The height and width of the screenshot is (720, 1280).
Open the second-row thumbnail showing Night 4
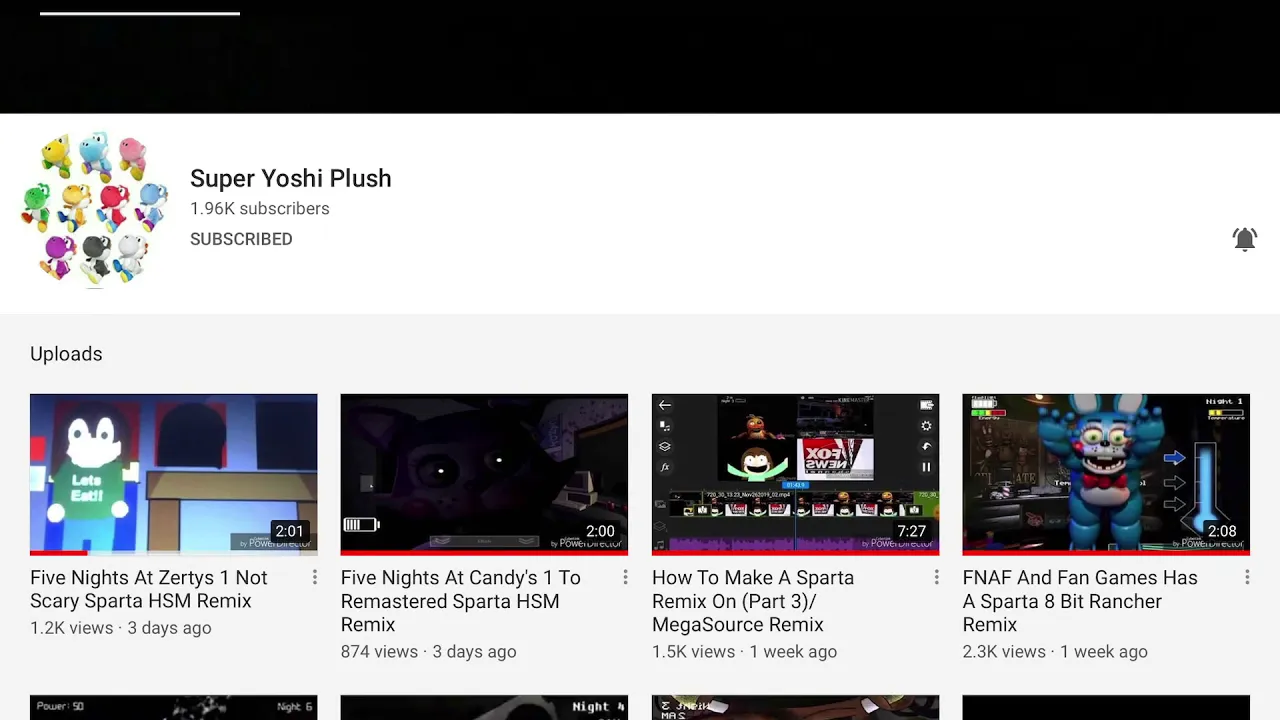point(484,707)
